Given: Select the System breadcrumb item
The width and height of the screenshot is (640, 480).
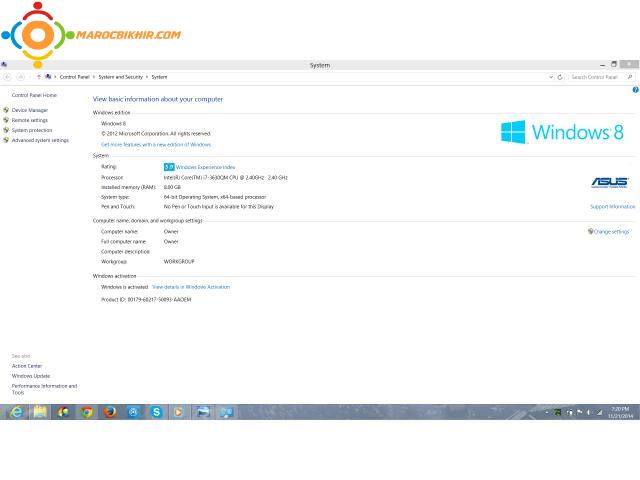Looking at the screenshot, I should (159, 77).
